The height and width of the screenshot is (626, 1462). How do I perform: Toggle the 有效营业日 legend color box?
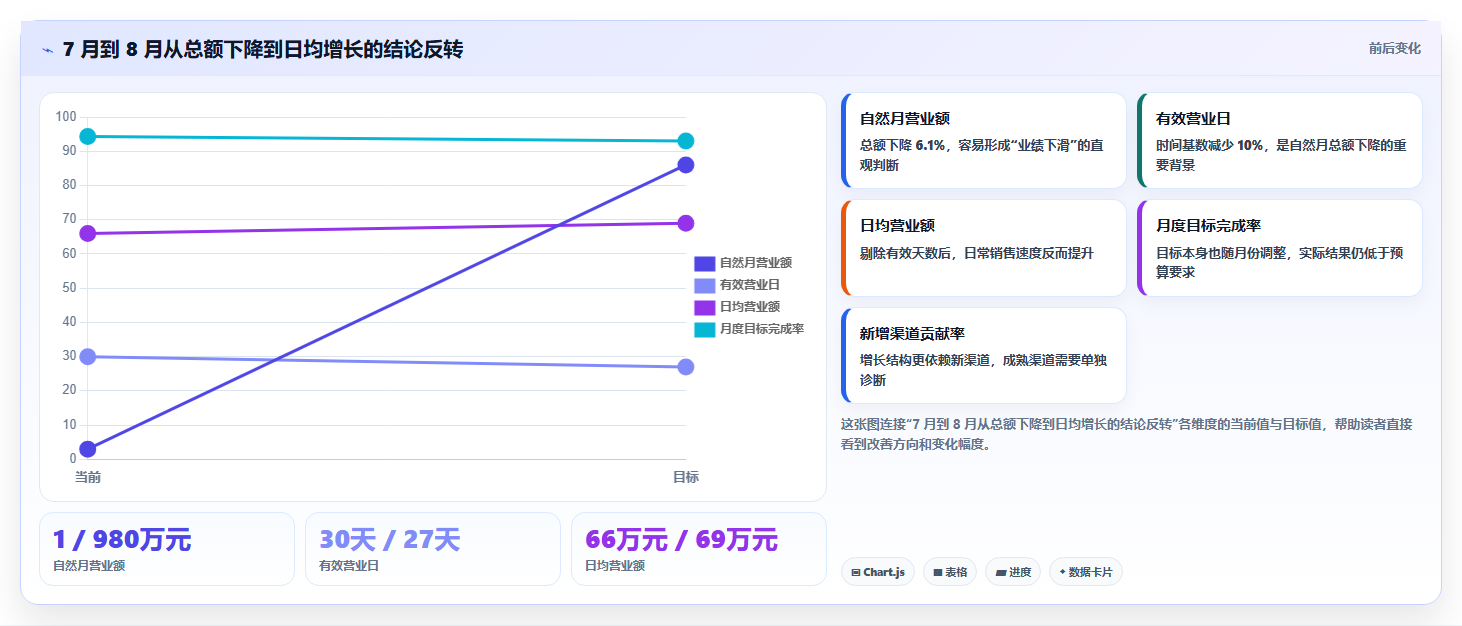pos(705,285)
